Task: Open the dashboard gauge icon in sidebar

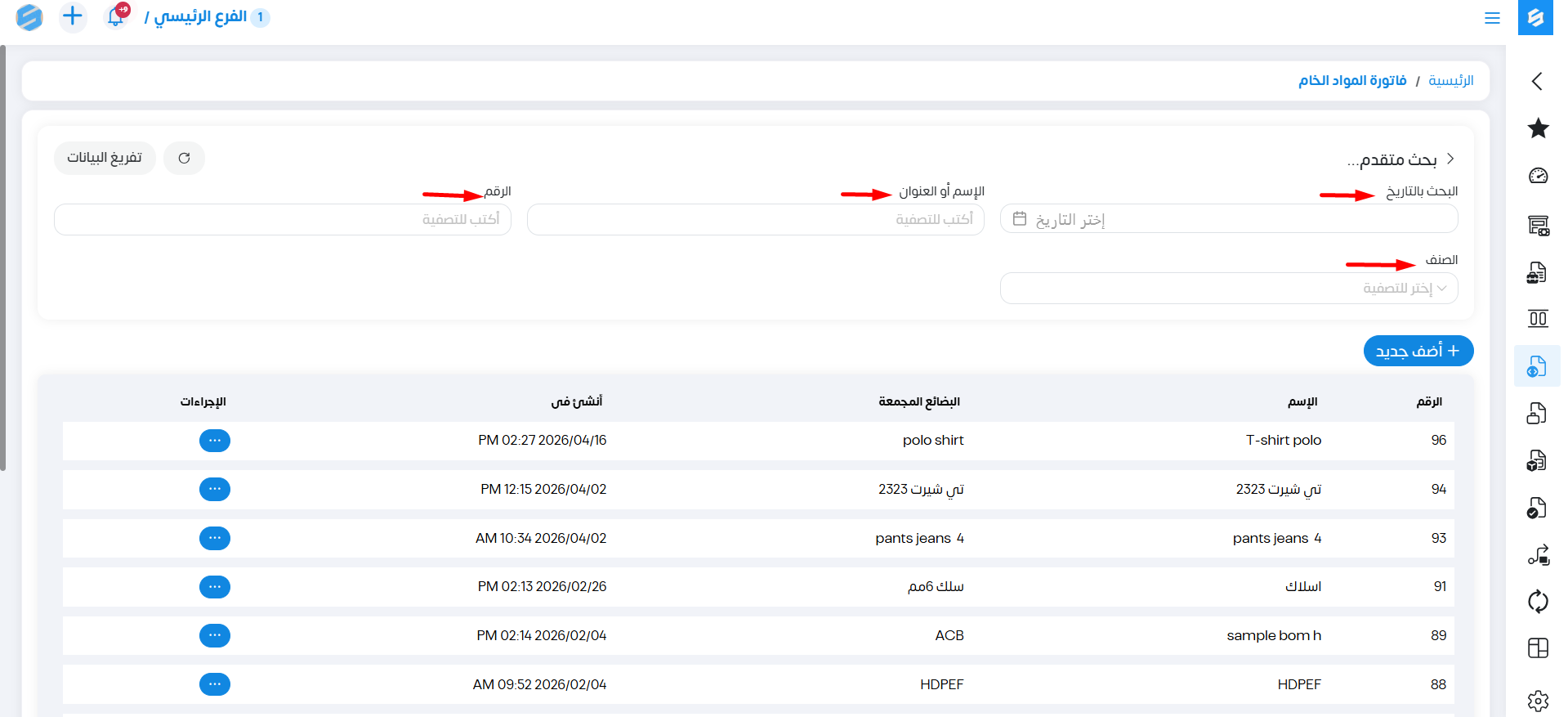Action: pos(1538,176)
